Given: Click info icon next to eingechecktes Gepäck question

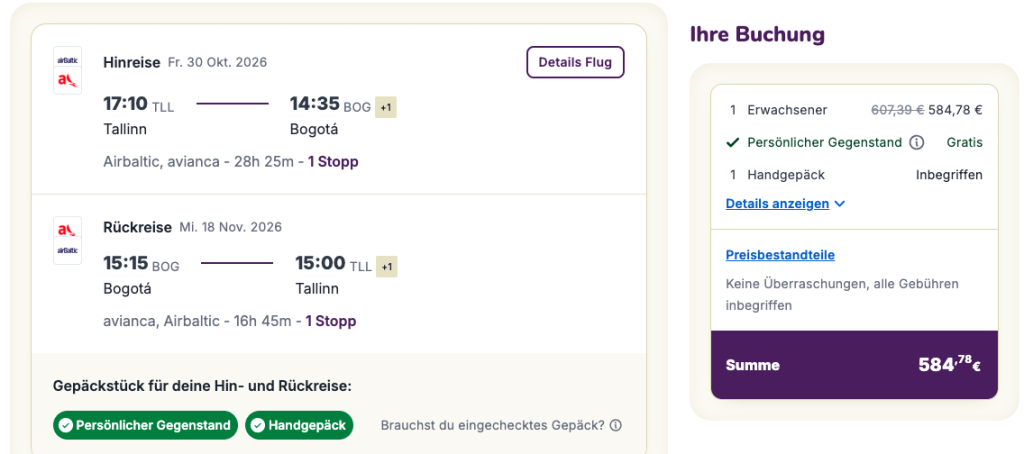Looking at the screenshot, I should click(x=616, y=425).
